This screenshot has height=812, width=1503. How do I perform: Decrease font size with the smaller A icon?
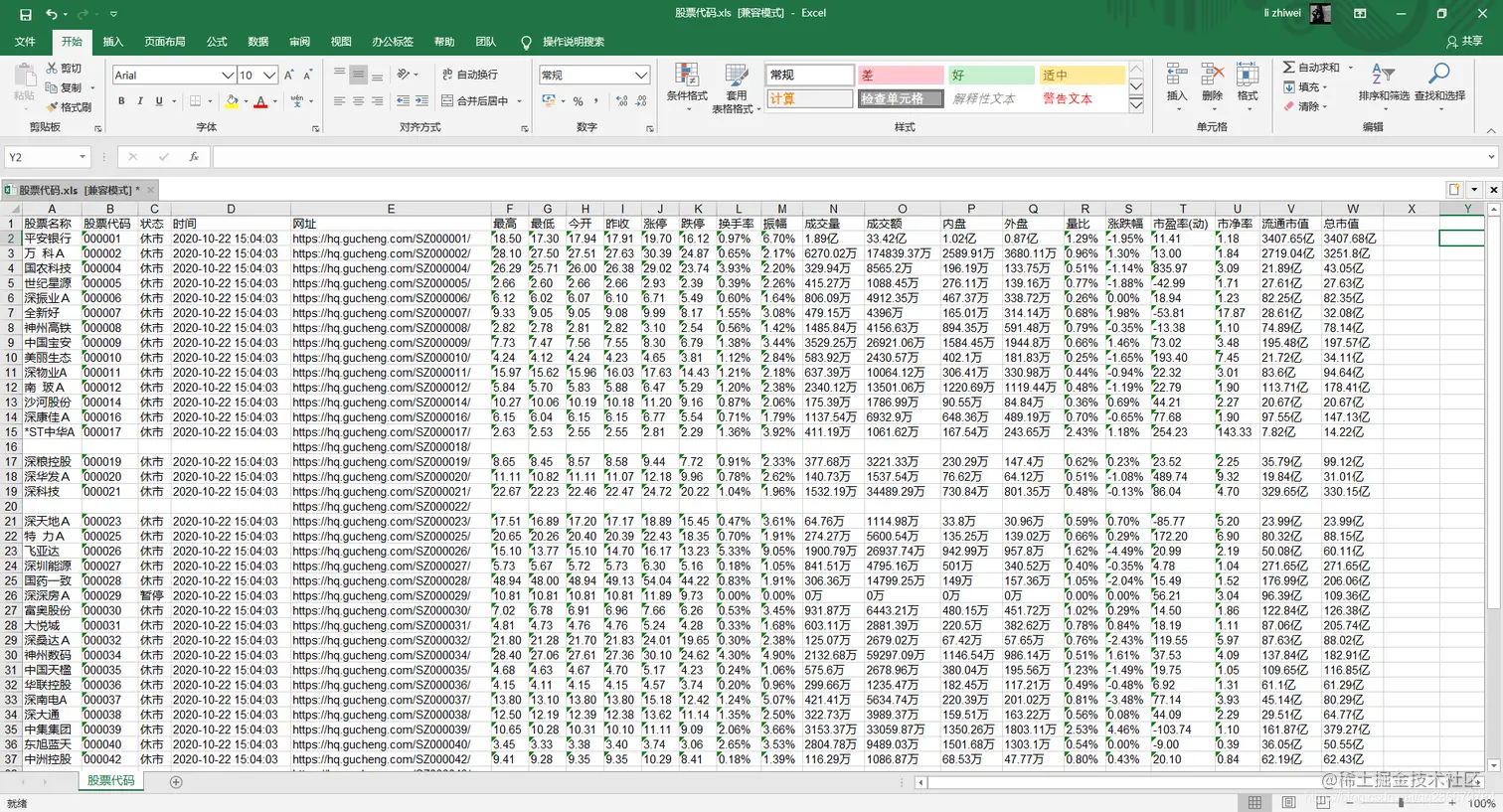[307, 75]
